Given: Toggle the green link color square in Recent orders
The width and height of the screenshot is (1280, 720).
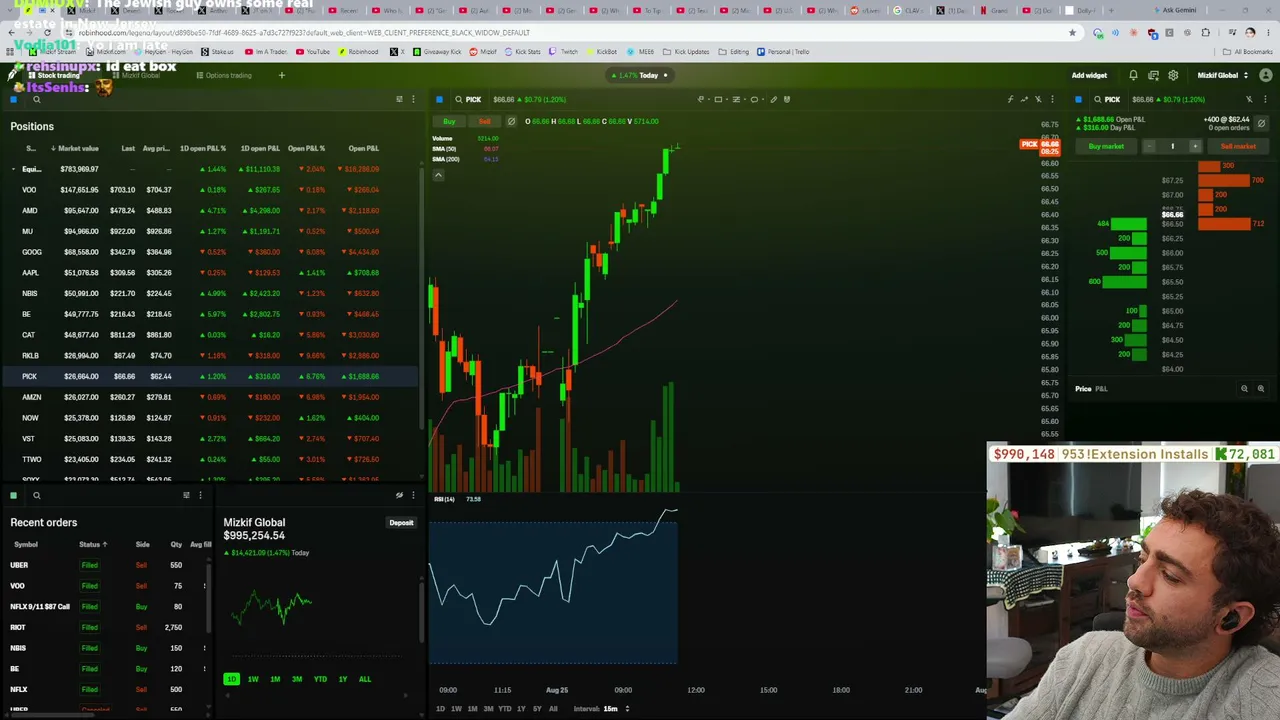Looking at the screenshot, I should click(13, 495).
